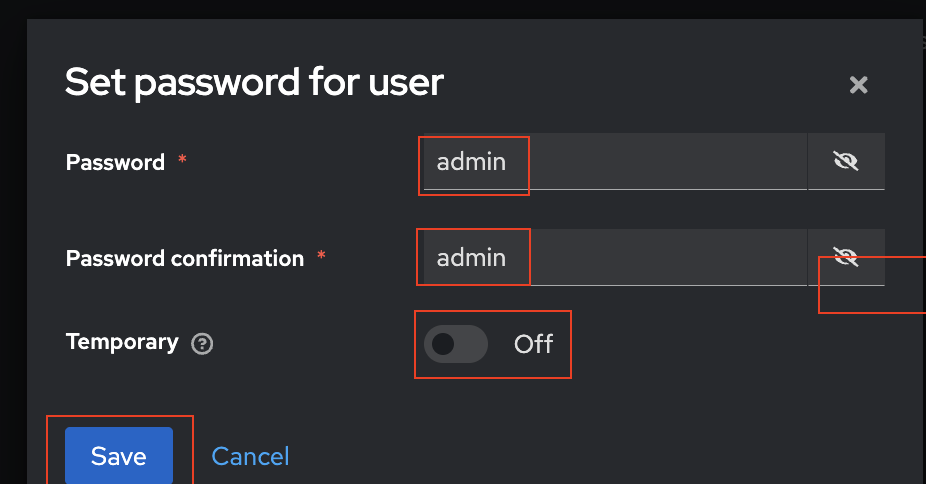Viewport: 926px width, 484px height.
Task: Place cursor in "admin" text of confirmation field
Action: click(x=471, y=257)
